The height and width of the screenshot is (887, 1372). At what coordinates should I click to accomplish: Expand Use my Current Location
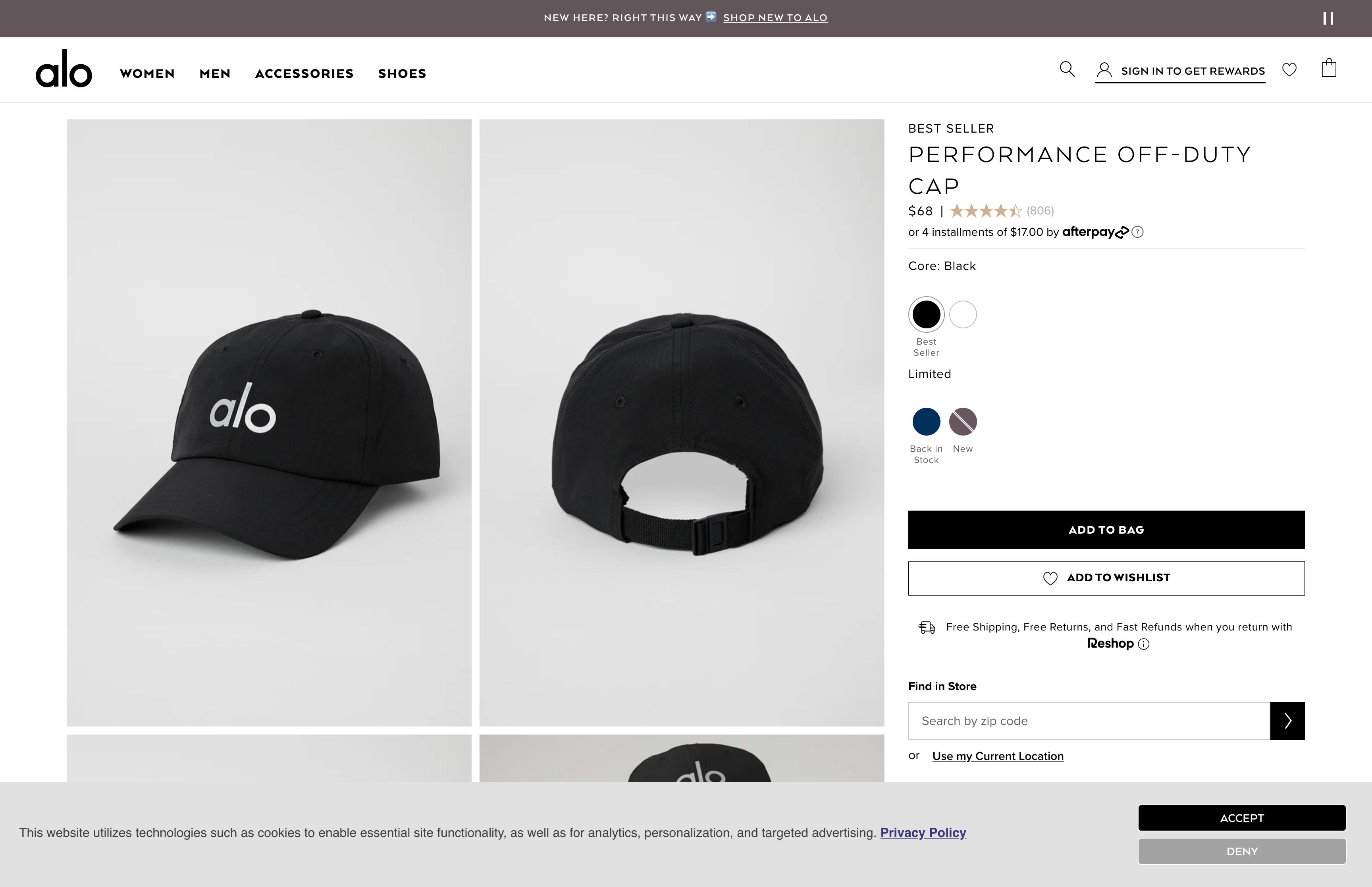click(x=998, y=756)
